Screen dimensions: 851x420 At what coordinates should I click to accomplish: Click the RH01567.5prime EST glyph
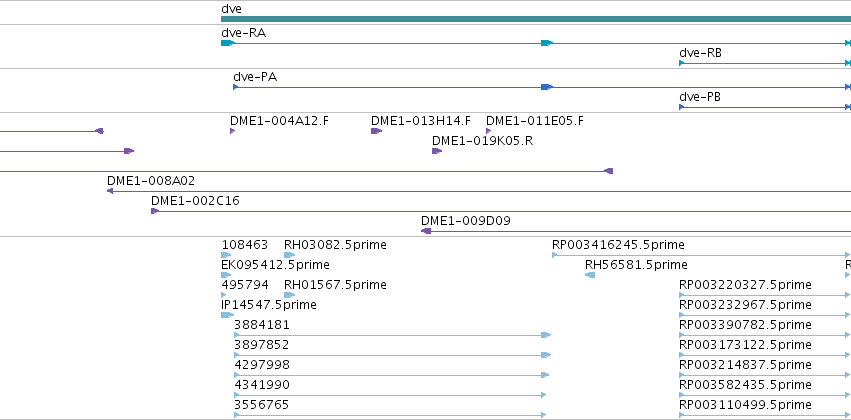pos(289,295)
